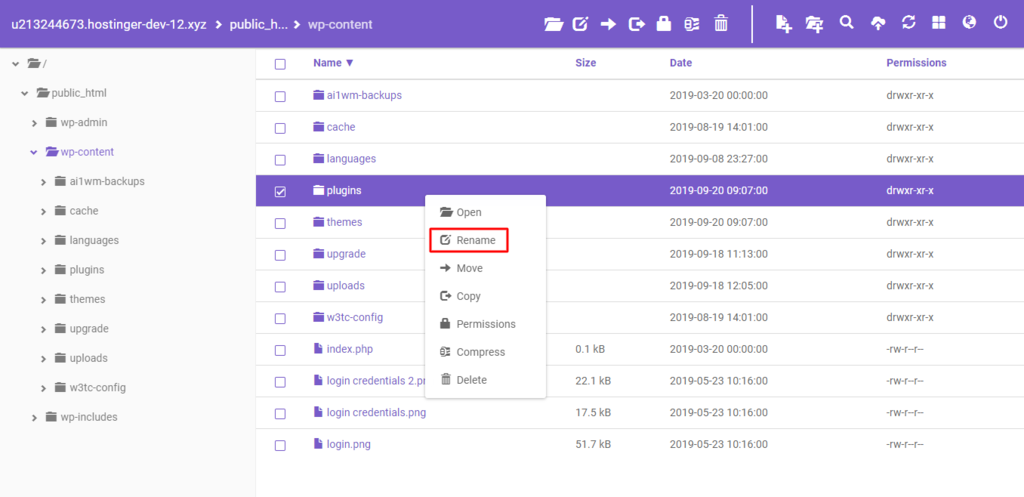The height and width of the screenshot is (497, 1024).
Task: Open the ai1wm-backups folder link in list
Action: [363, 95]
